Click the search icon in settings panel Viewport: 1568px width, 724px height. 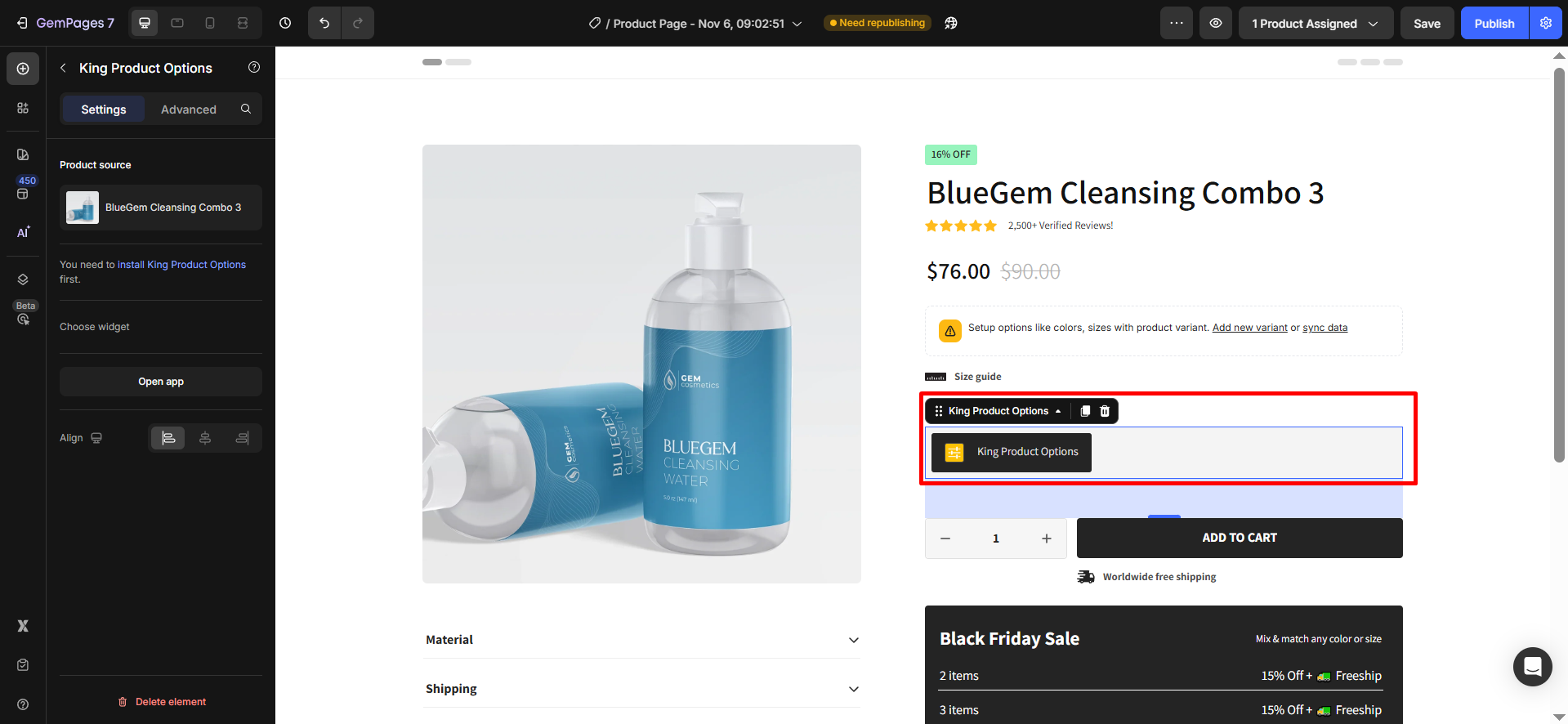(246, 109)
